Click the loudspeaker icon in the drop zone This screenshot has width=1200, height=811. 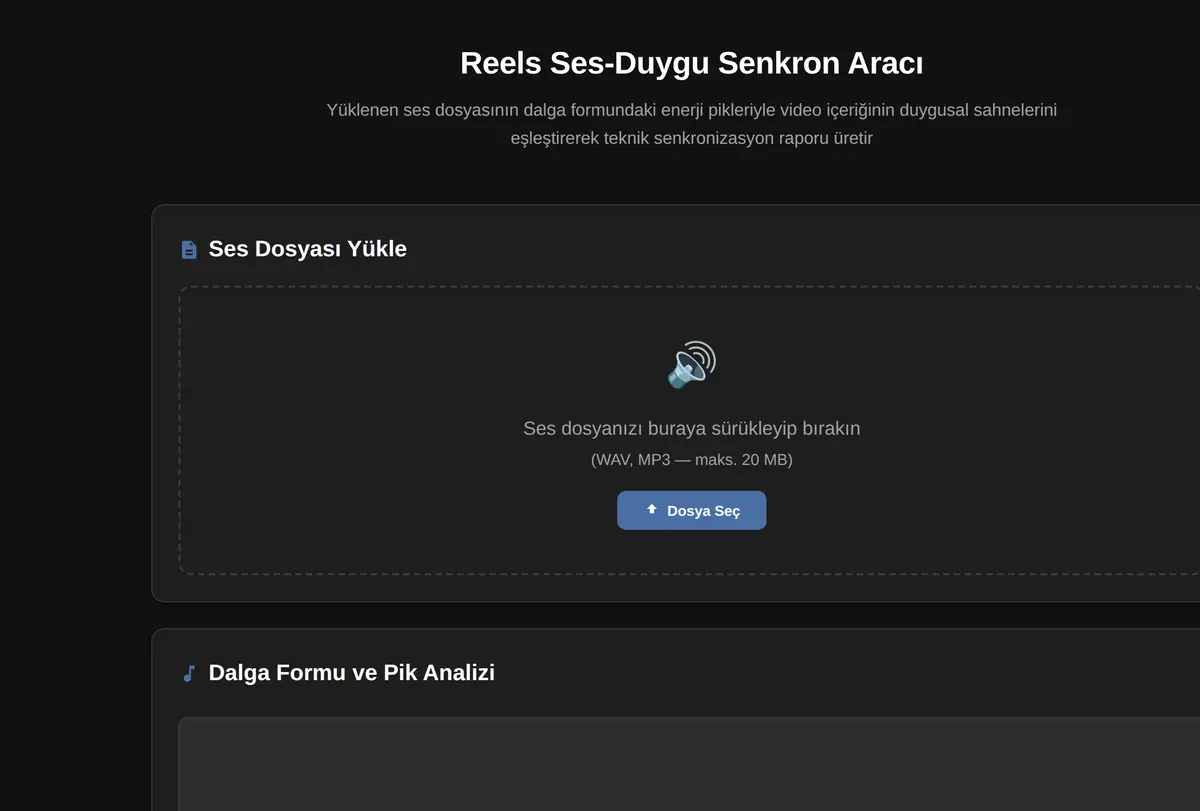click(x=691, y=365)
